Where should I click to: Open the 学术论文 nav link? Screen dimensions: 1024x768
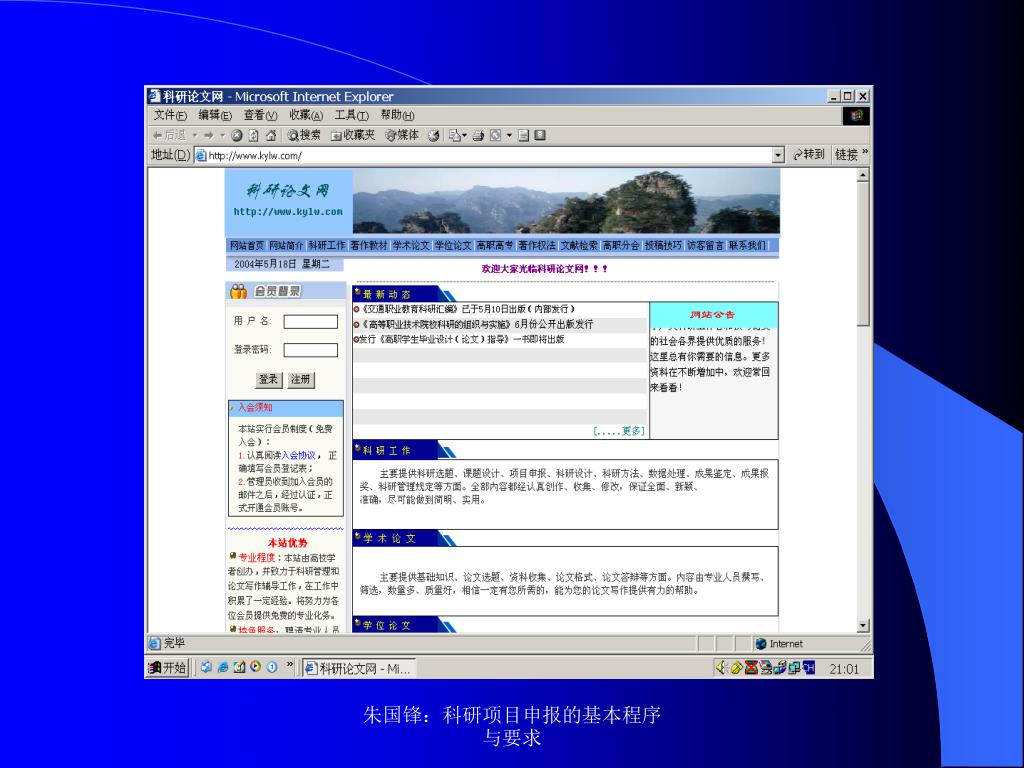(x=411, y=246)
